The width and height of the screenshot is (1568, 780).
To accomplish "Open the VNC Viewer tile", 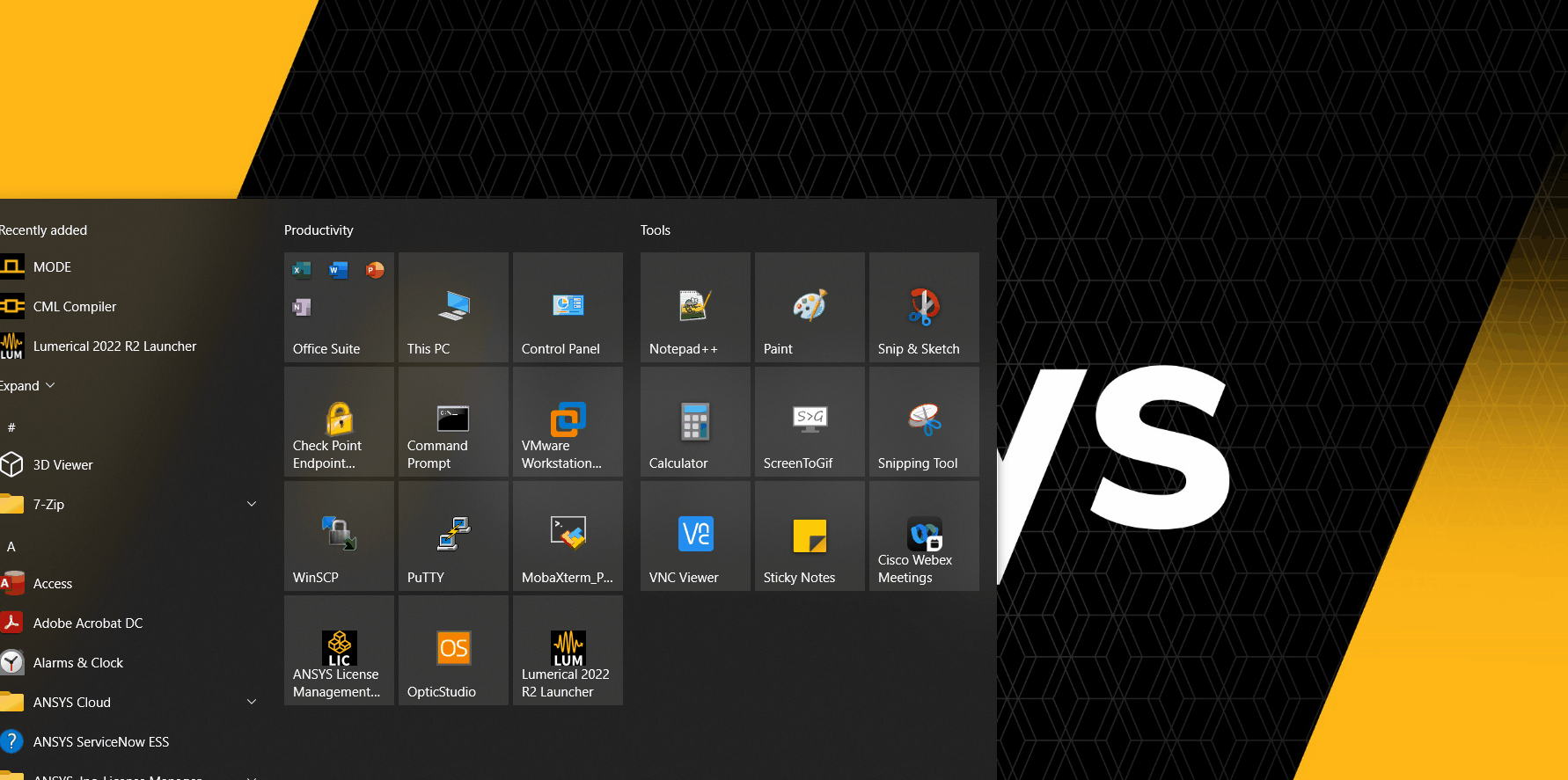I will pos(695,536).
